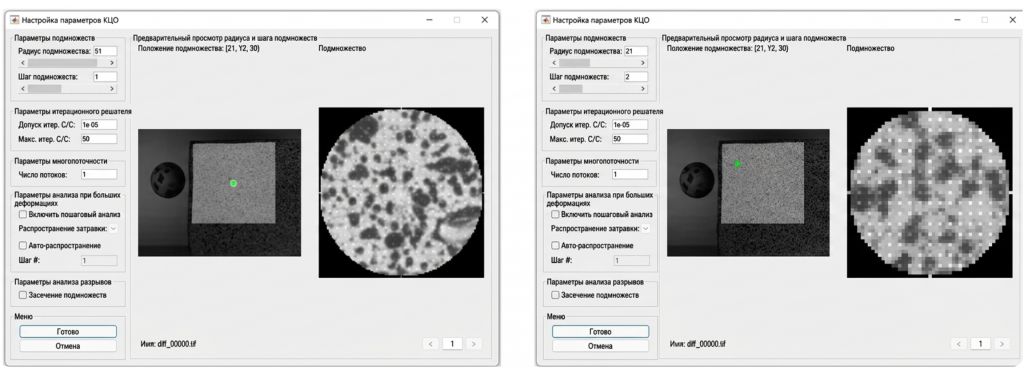Confirm with Готово in radius-21 window
The height and width of the screenshot is (370, 1024).
(600, 331)
